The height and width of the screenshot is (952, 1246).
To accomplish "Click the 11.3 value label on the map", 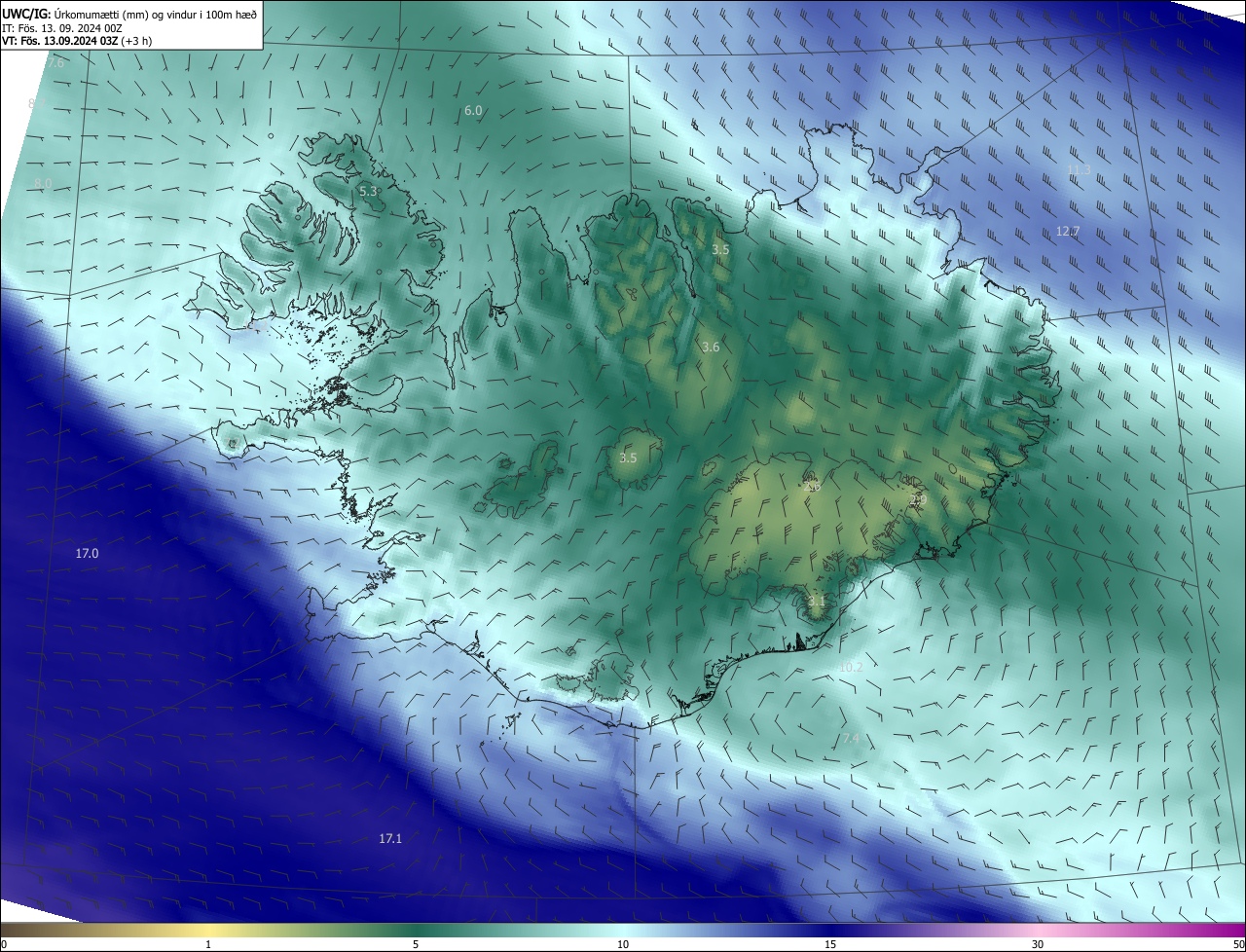I will 1079,169.
